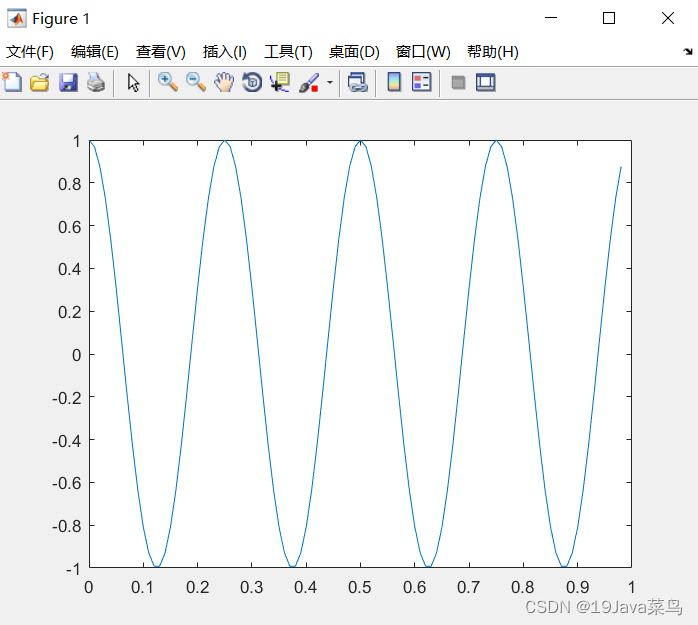Toggle the Brush data tool
Viewport: 698px width, 625px height.
tap(309, 83)
